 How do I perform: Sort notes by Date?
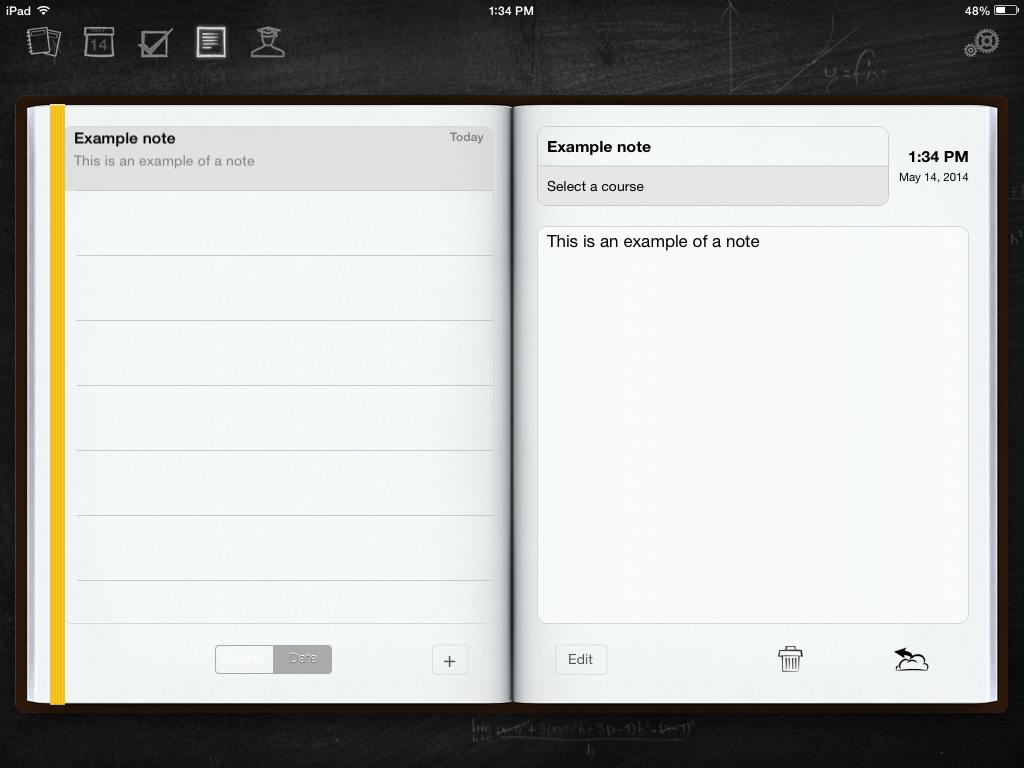(302, 659)
